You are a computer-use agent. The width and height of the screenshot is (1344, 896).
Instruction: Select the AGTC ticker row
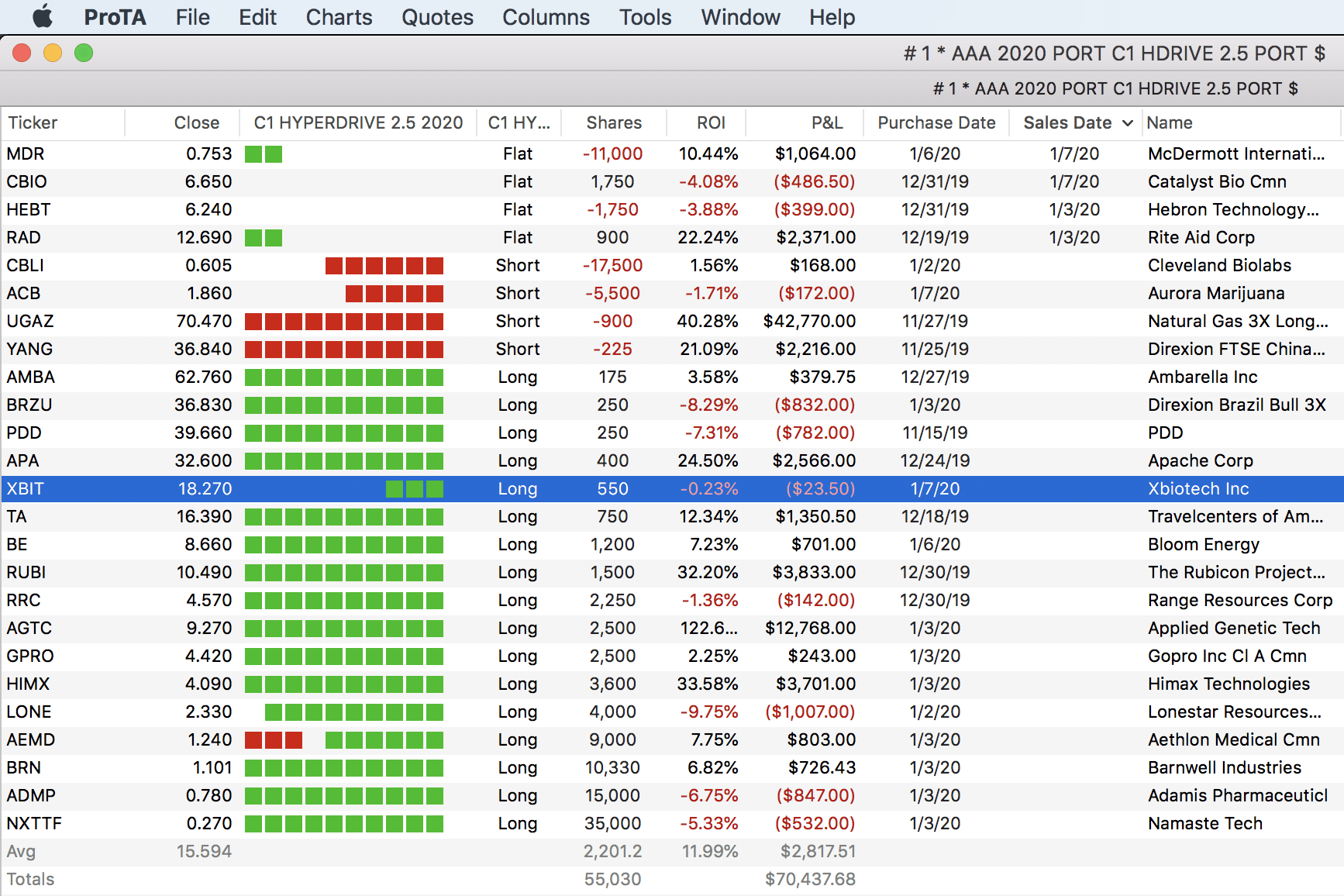coord(672,628)
